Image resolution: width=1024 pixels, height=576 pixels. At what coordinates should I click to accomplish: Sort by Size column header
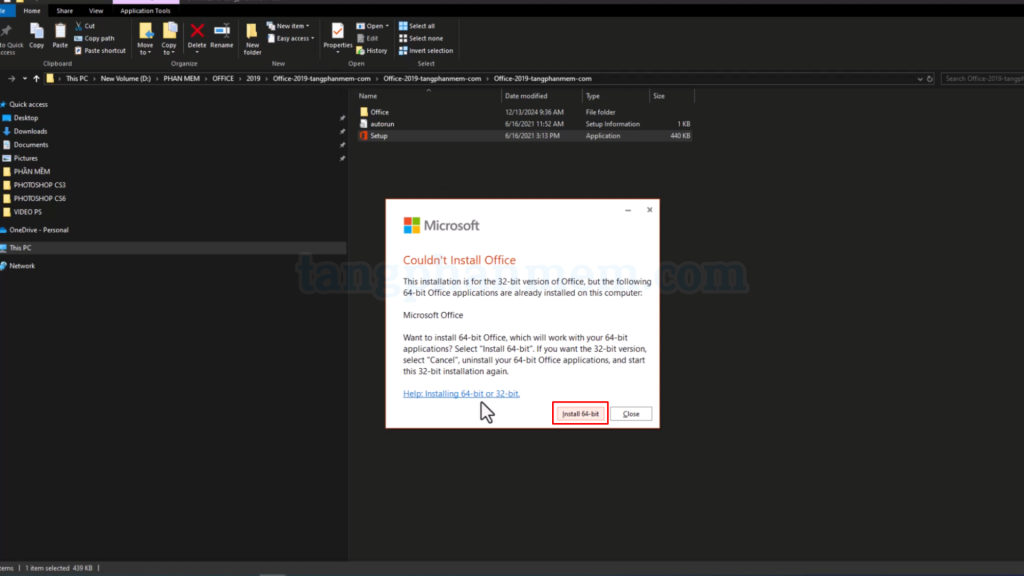[671, 96]
